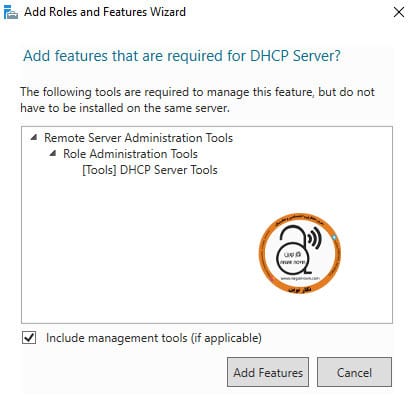Uncheck the Include management tools checkbox
Viewport: 412px width, 414px height.
tap(29, 337)
